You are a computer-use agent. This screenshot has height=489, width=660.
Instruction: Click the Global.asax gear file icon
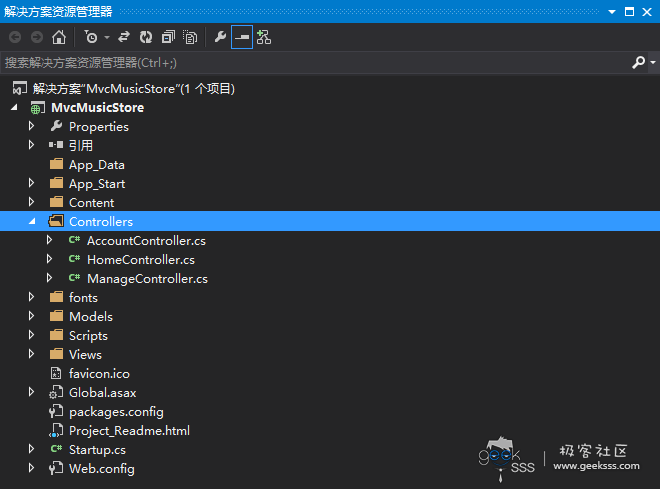(x=56, y=392)
